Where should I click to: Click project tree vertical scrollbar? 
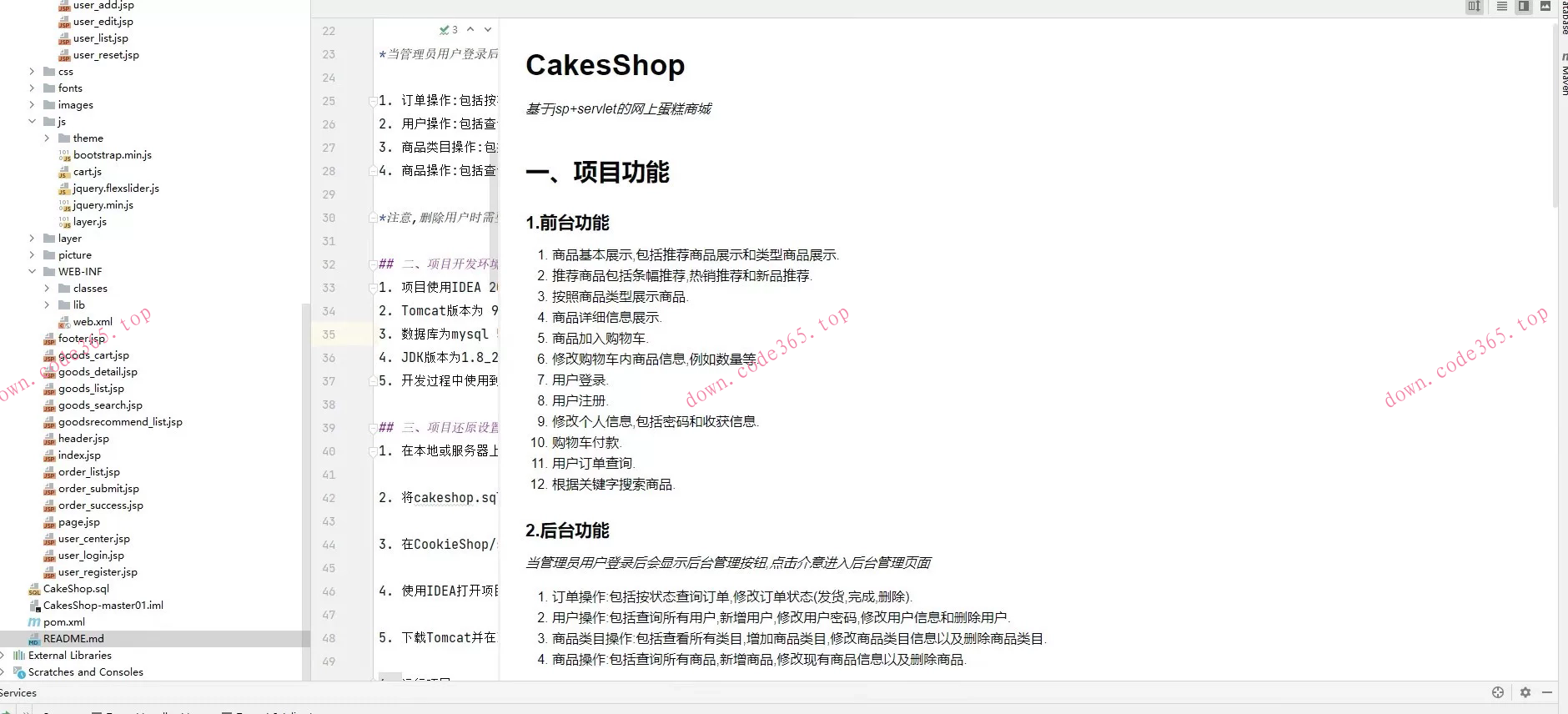305,492
